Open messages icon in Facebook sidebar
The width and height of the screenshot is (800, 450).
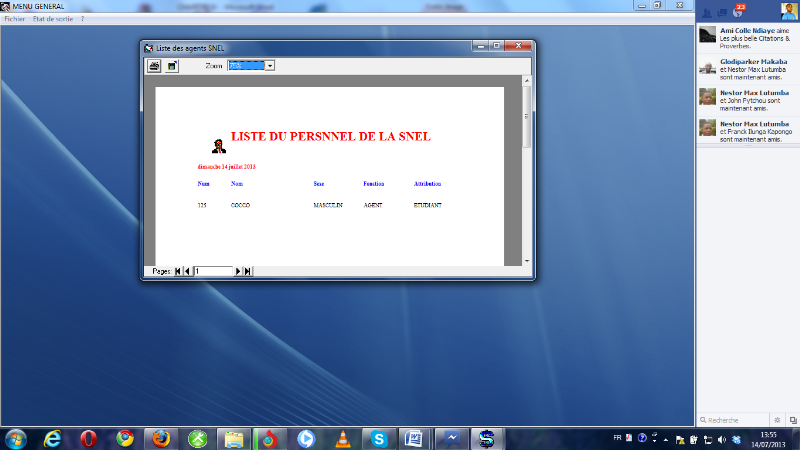tap(722, 13)
